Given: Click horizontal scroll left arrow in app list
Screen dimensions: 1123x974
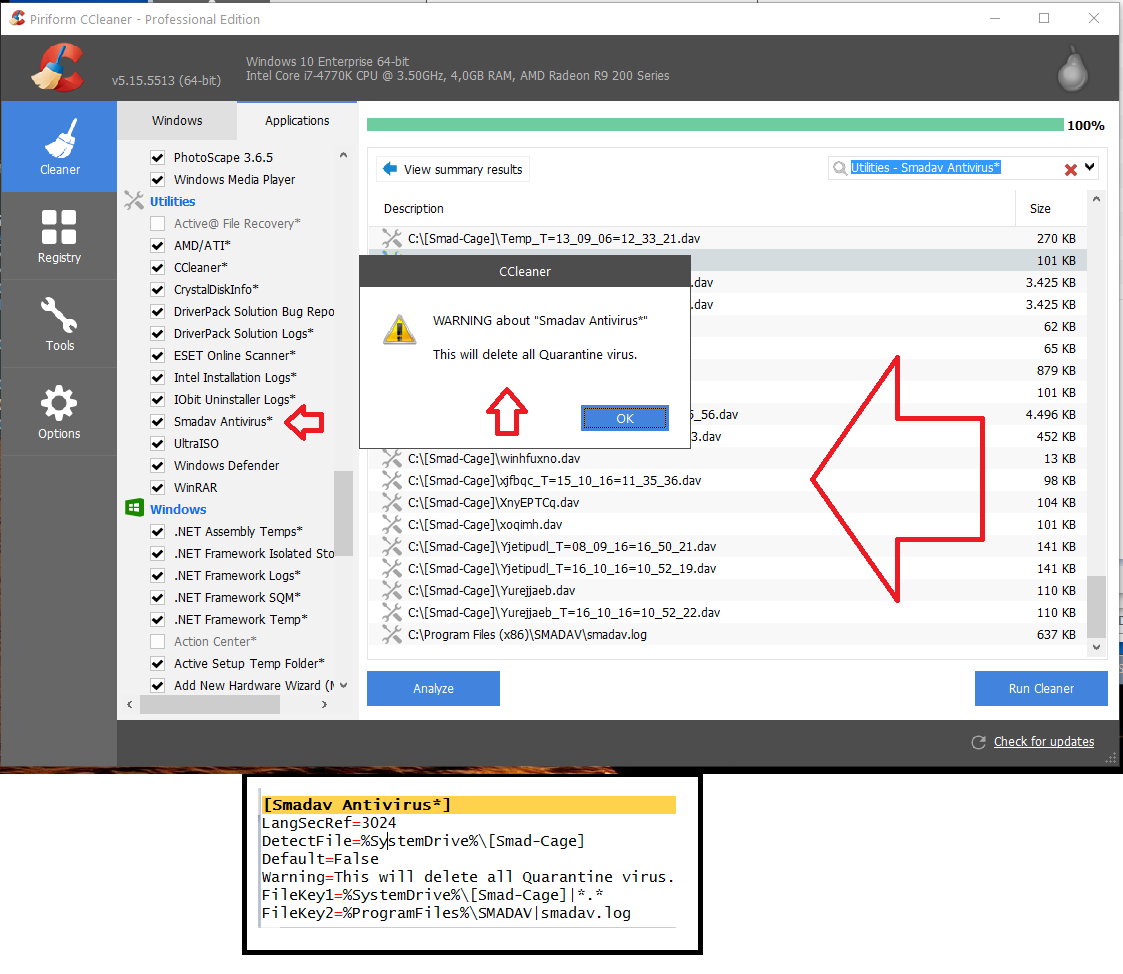Looking at the screenshot, I should 130,705.
